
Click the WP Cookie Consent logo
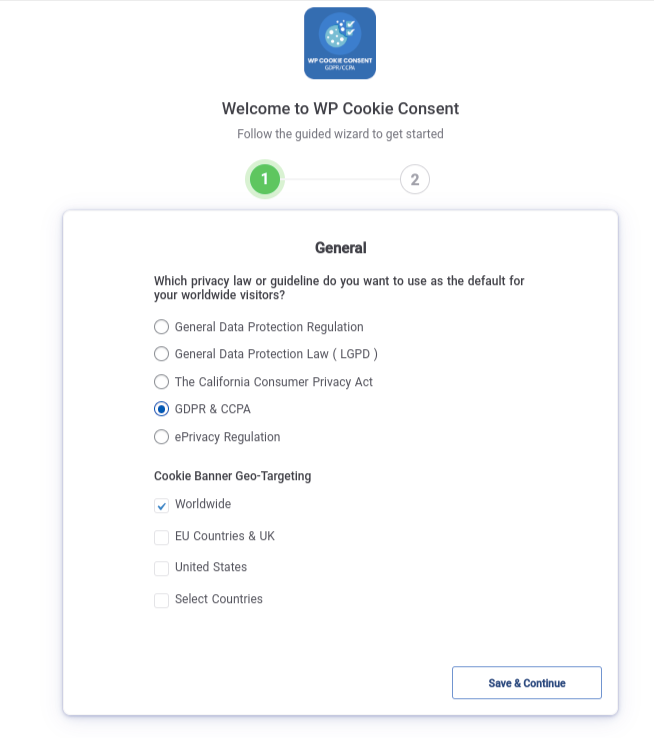click(x=340, y=43)
